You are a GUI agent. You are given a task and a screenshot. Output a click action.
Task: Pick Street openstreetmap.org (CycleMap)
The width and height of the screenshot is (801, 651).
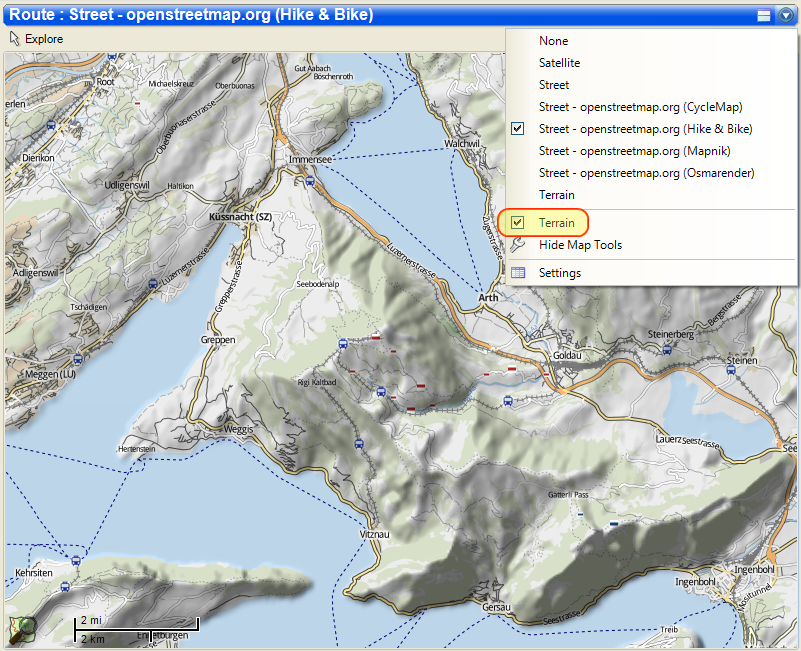pos(641,107)
